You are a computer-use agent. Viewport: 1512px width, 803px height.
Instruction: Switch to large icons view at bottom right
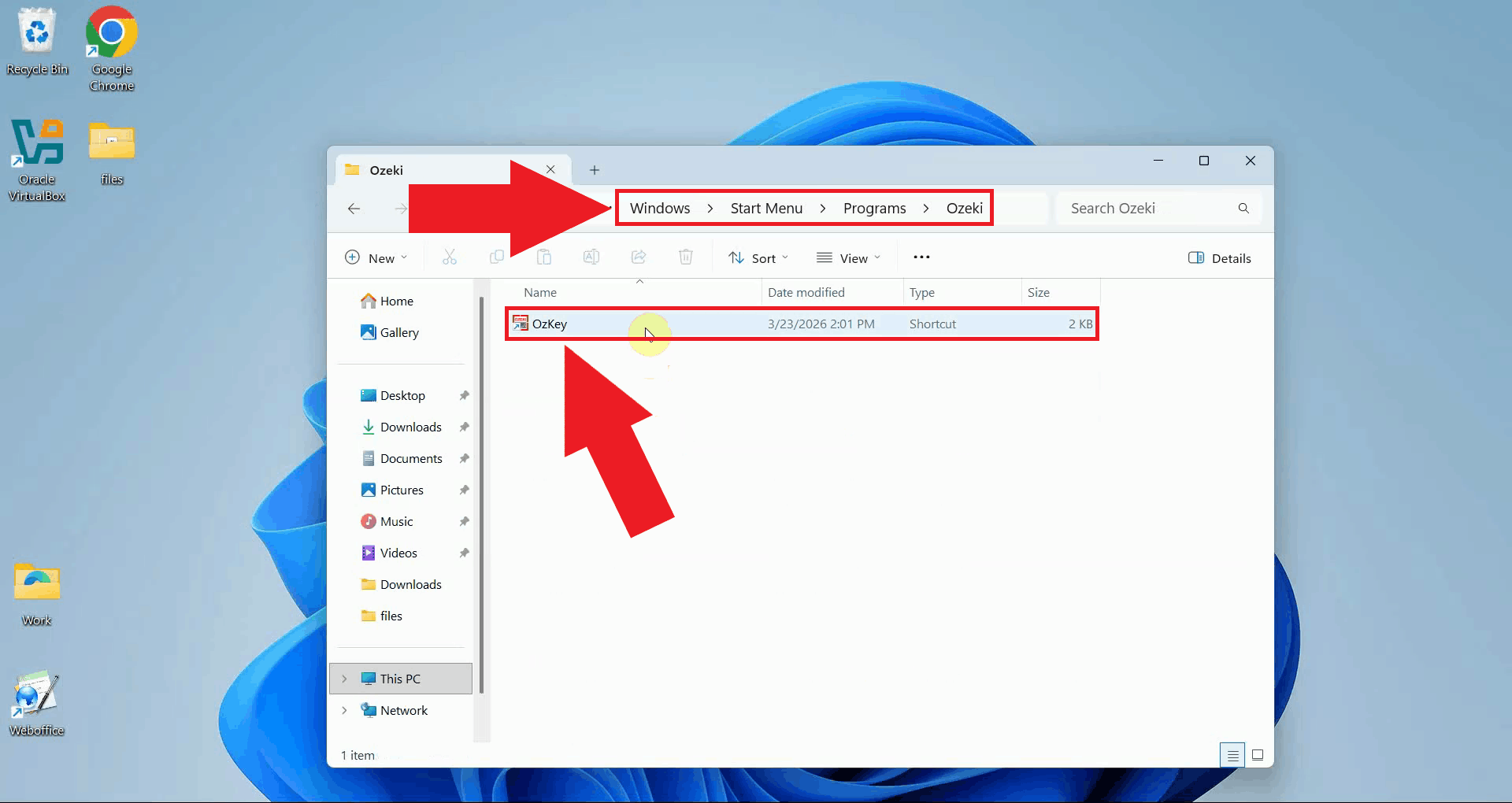[x=1258, y=754]
